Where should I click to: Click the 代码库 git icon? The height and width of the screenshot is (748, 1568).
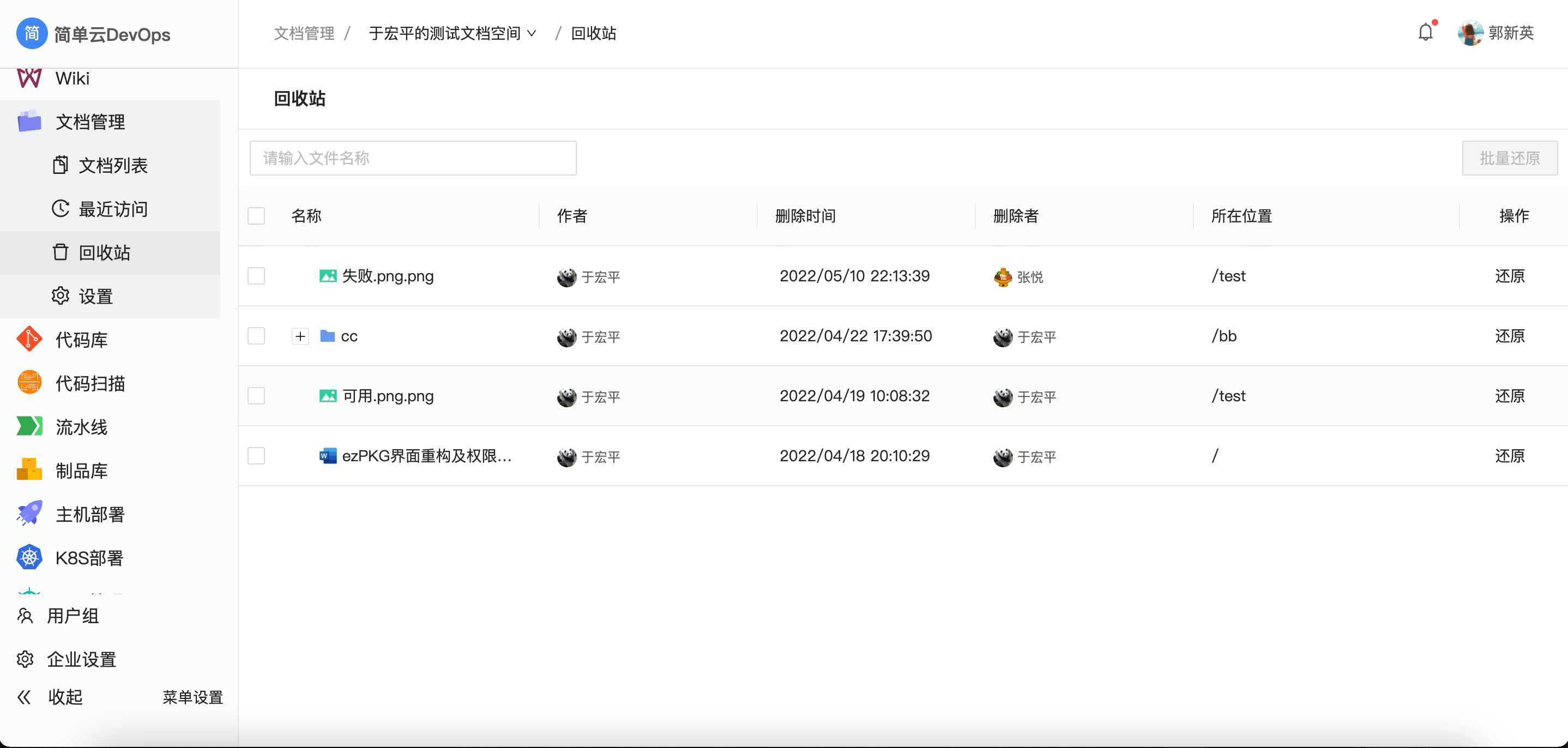[29, 340]
